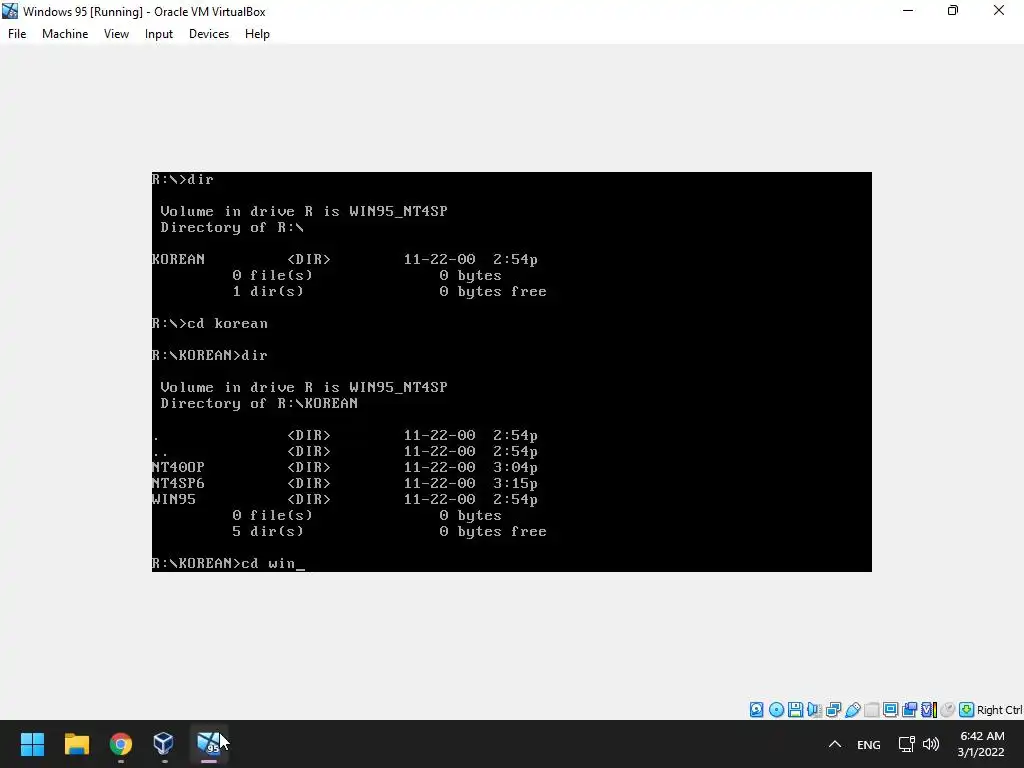The width and height of the screenshot is (1024, 768).
Task: Click the 3:04p timestamp in the listing
Action: point(515,468)
